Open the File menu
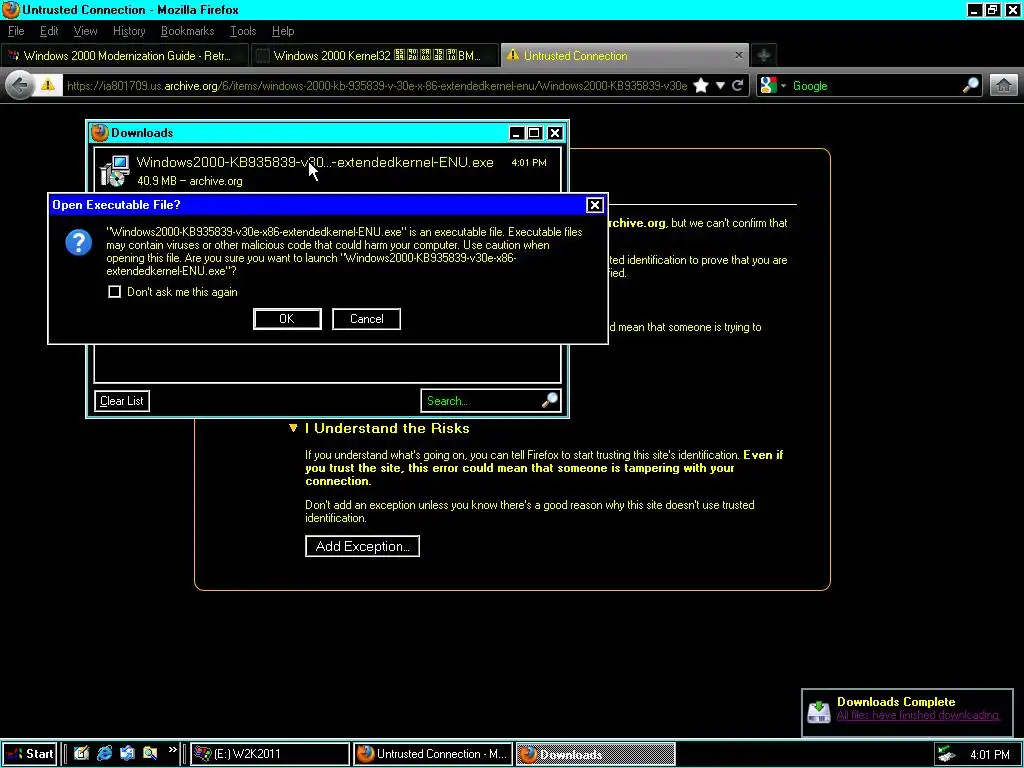This screenshot has height=768, width=1024. [x=16, y=31]
